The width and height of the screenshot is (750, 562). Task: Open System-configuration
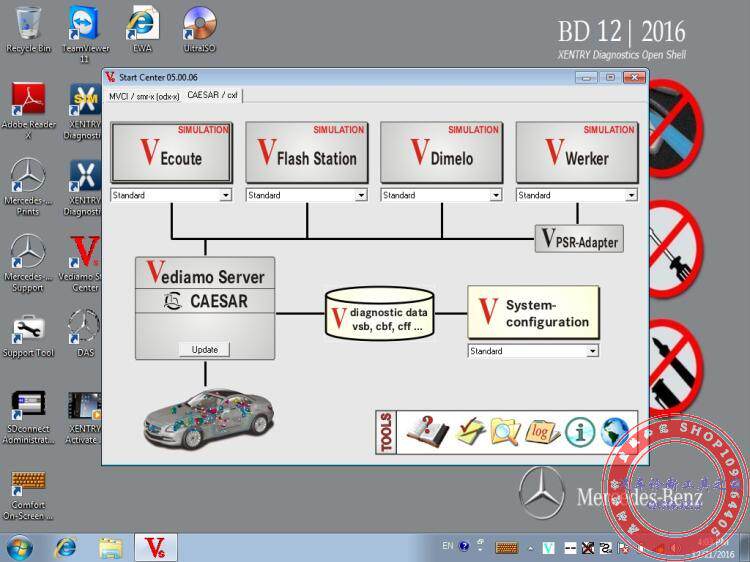(533, 313)
